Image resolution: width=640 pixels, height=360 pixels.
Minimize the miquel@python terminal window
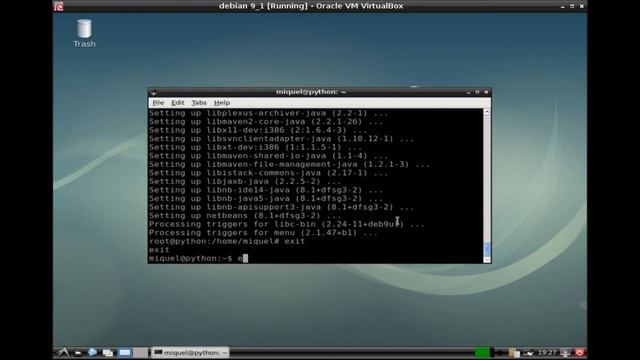[468, 92]
